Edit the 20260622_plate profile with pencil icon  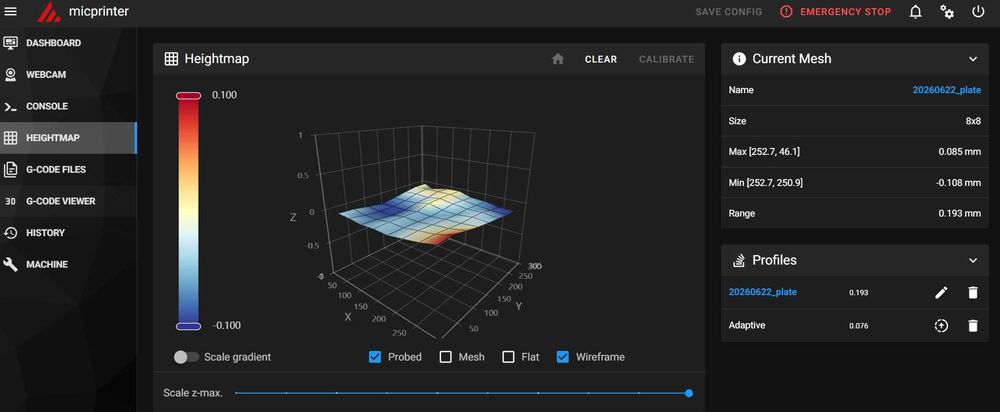pos(941,292)
